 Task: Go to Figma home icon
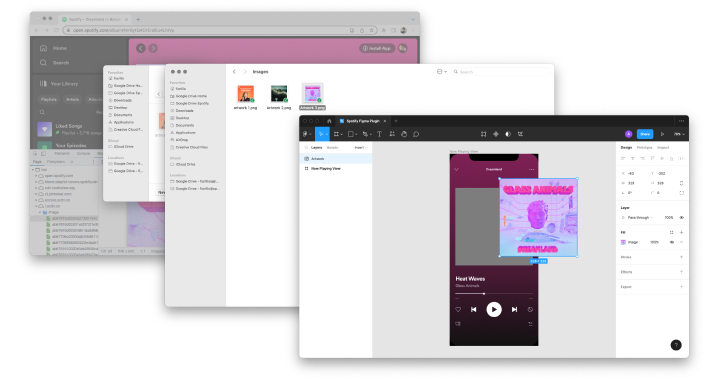click(329, 121)
